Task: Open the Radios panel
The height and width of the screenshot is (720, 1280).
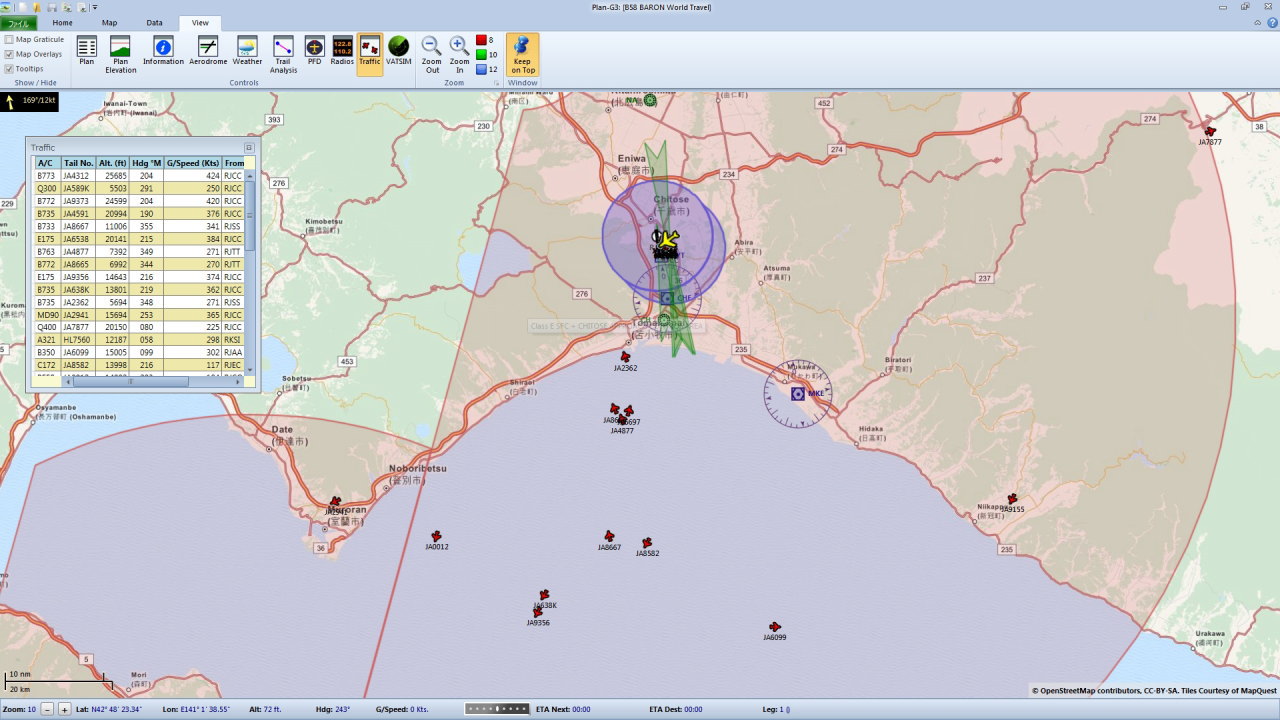Action: 342,52
